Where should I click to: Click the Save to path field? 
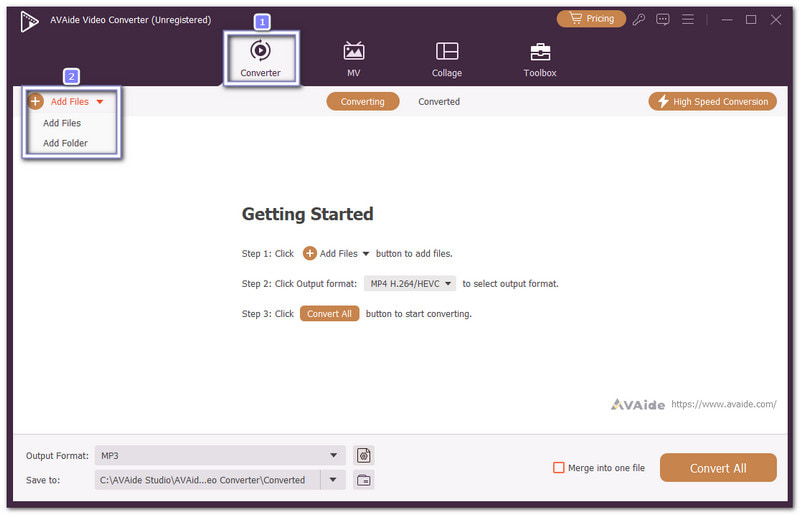pos(207,480)
